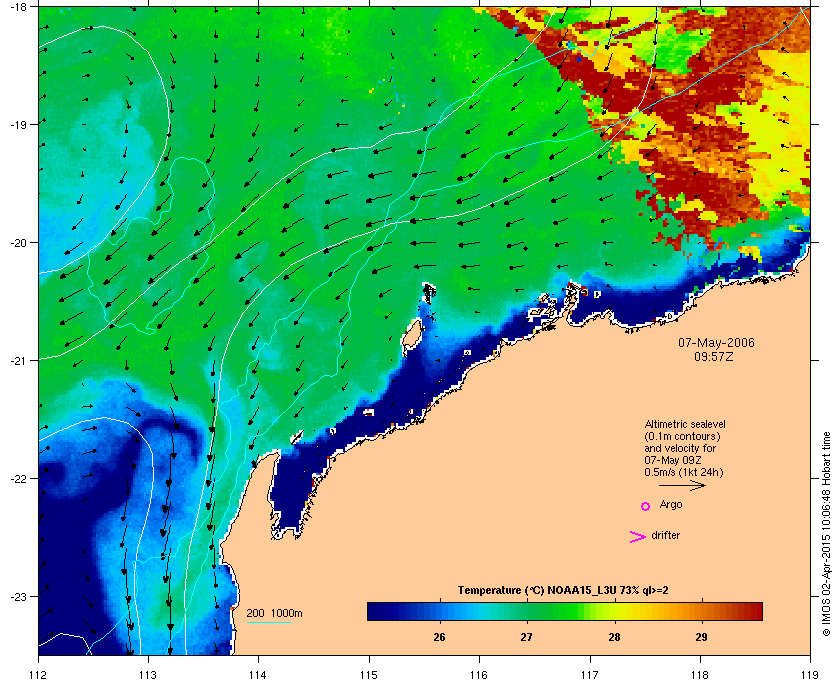Click the '(0.1m contours)' legend text
The image size is (840, 680).
click(682, 436)
